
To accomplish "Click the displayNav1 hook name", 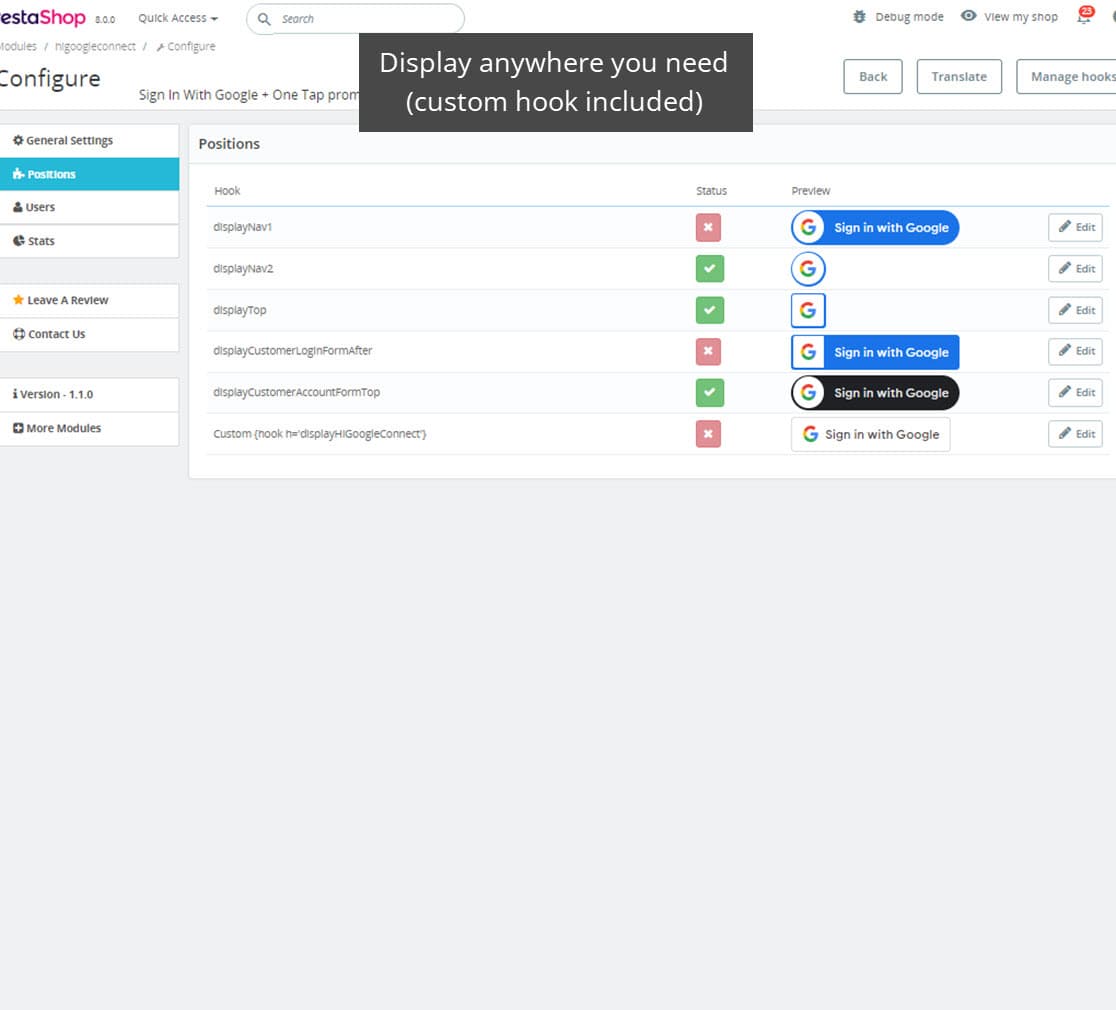I will (243, 227).
